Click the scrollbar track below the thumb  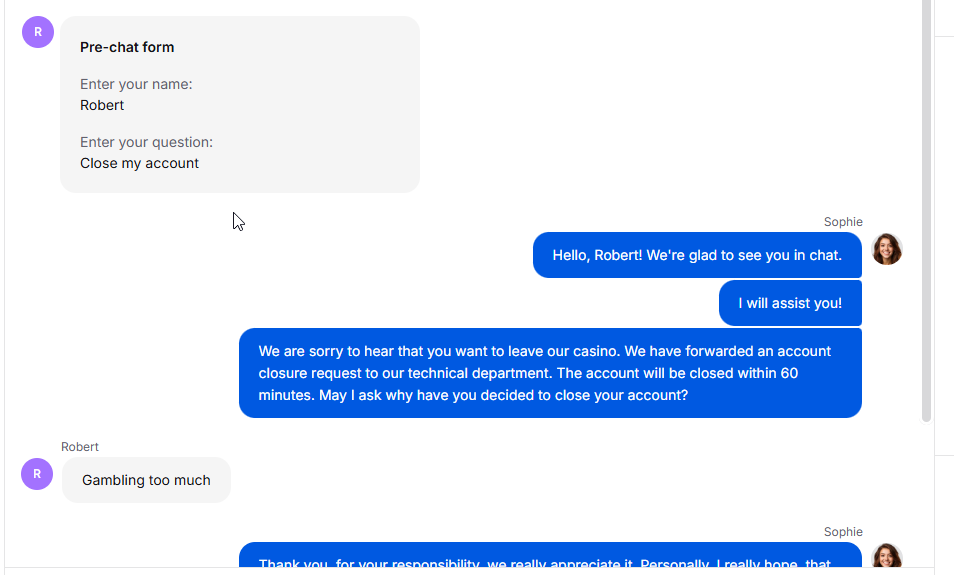[x=927, y=496]
